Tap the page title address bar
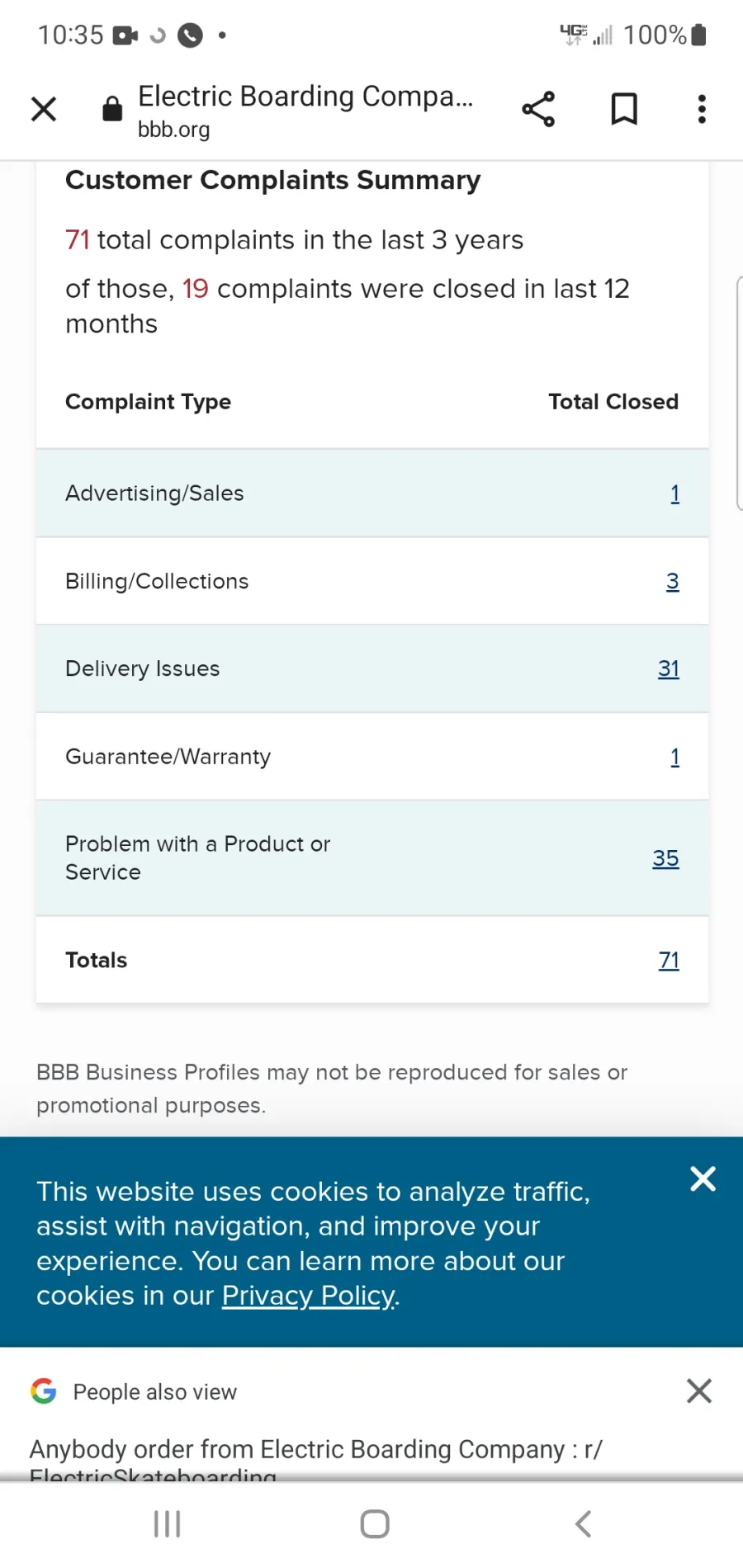 (x=305, y=109)
